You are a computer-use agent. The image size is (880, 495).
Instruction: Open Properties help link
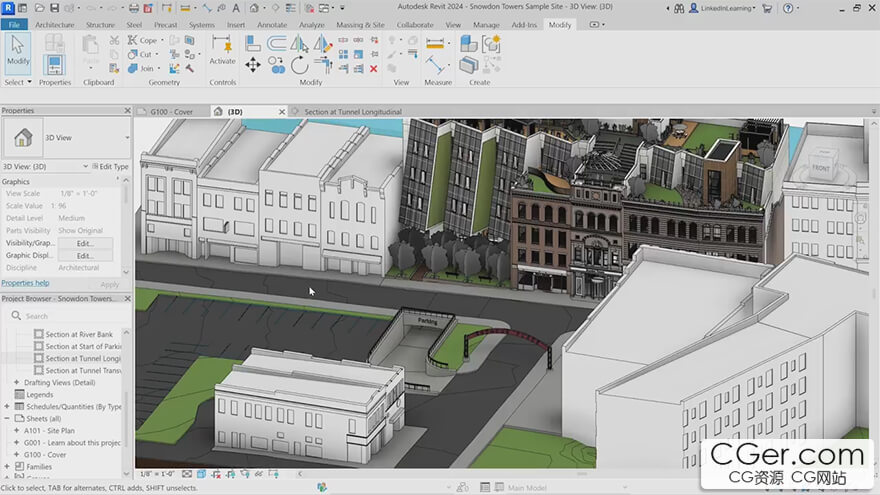pos(25,283)
